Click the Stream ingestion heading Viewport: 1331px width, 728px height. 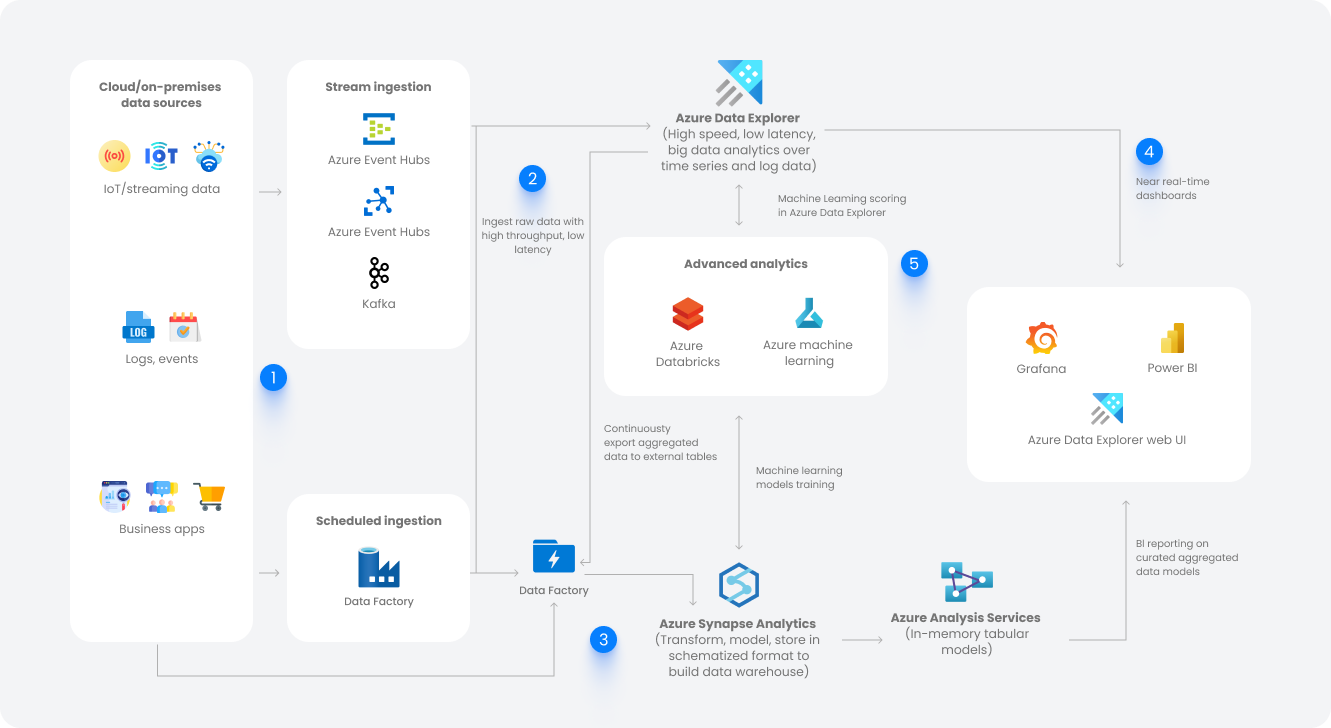[378, 87]
